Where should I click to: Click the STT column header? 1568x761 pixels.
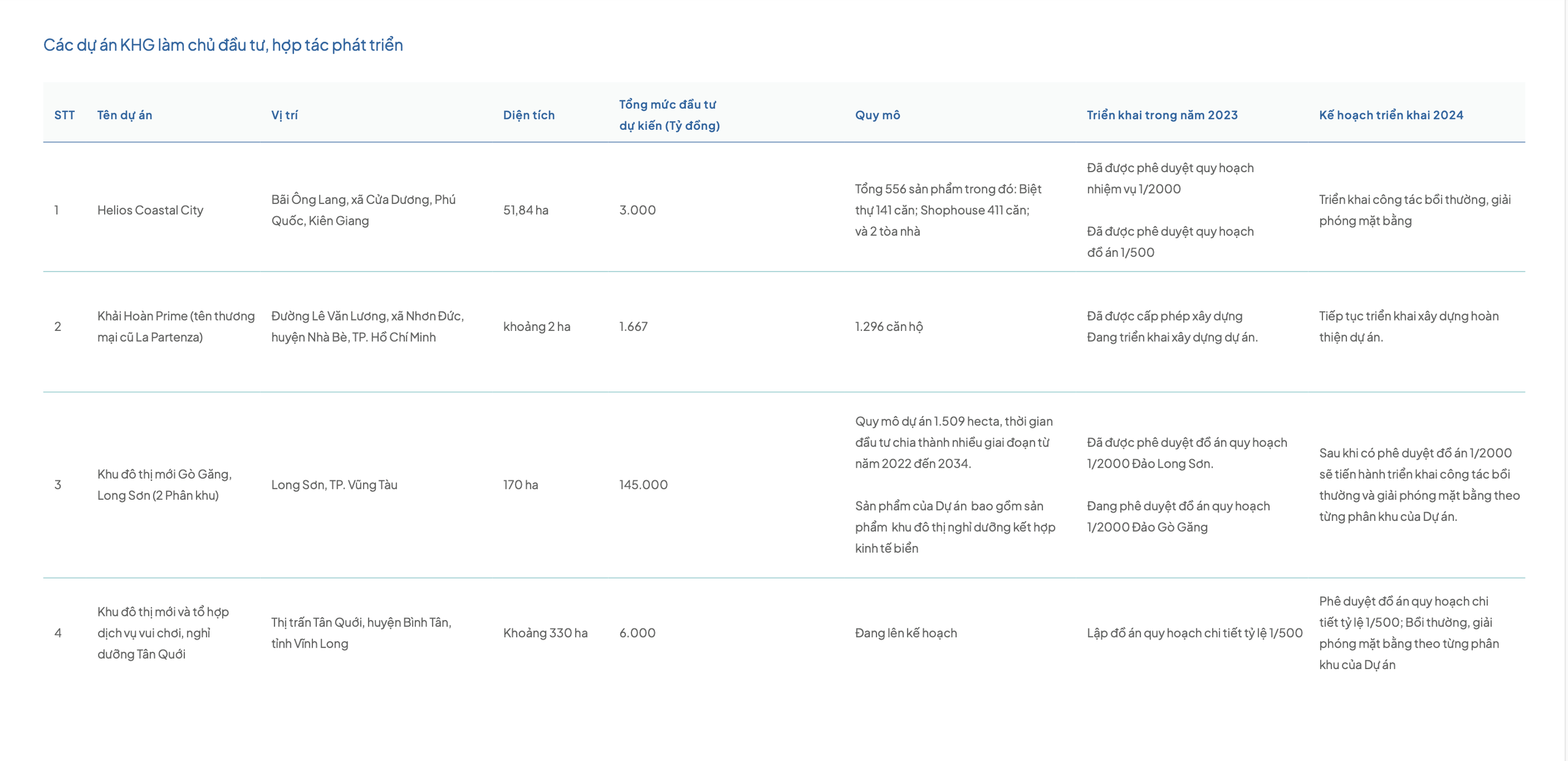(x=64, y=115)
